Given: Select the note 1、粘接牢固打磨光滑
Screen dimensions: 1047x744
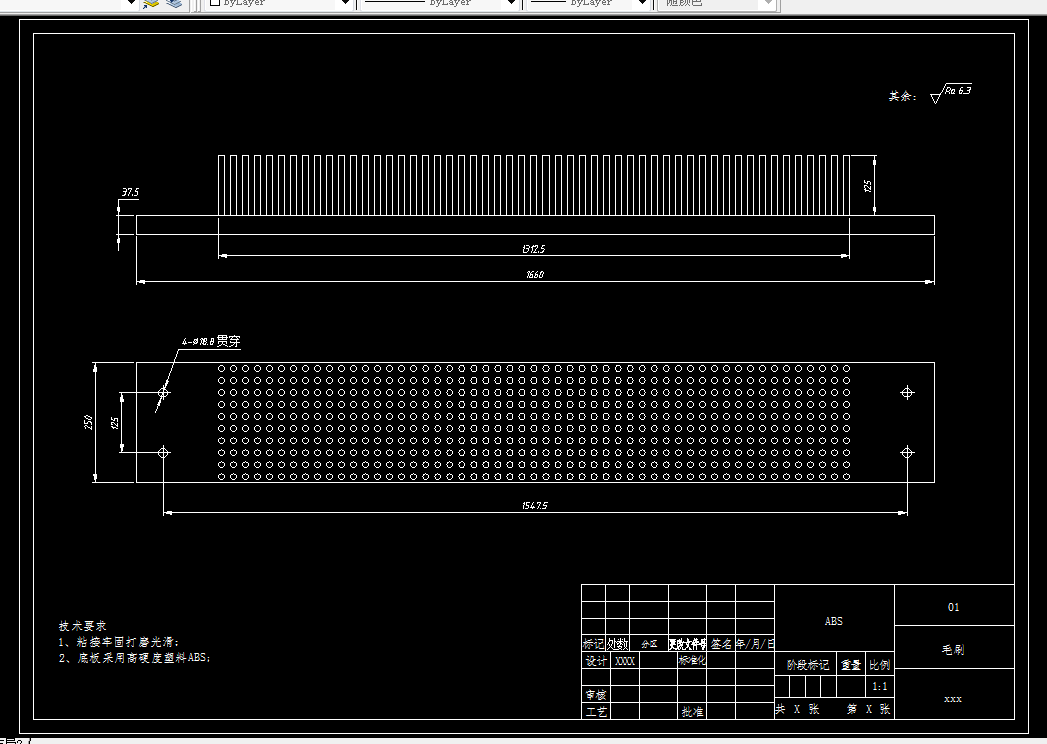Looking at the screenshot, I should [119, 642].
